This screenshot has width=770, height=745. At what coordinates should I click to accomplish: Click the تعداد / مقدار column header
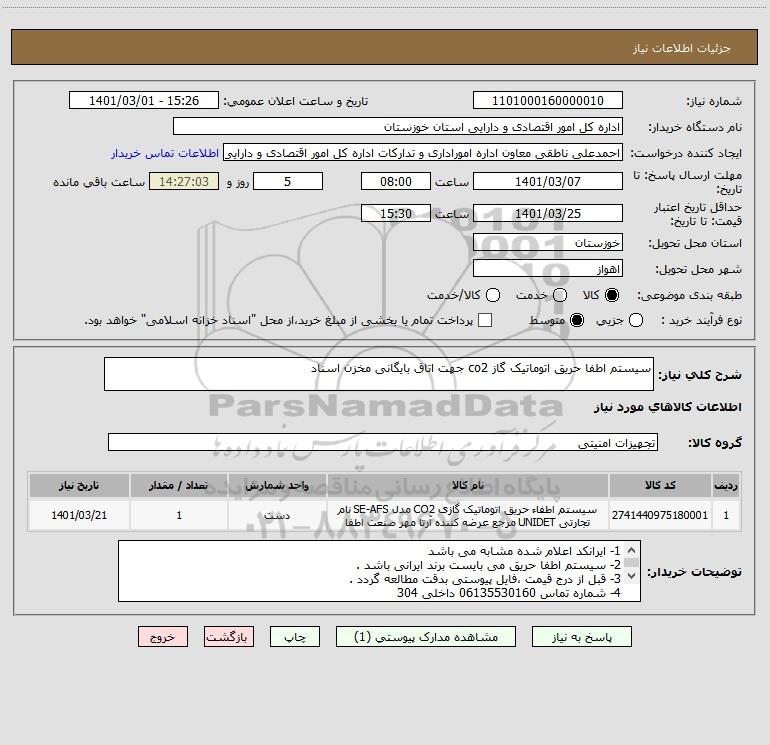click(x=179, y=486)
